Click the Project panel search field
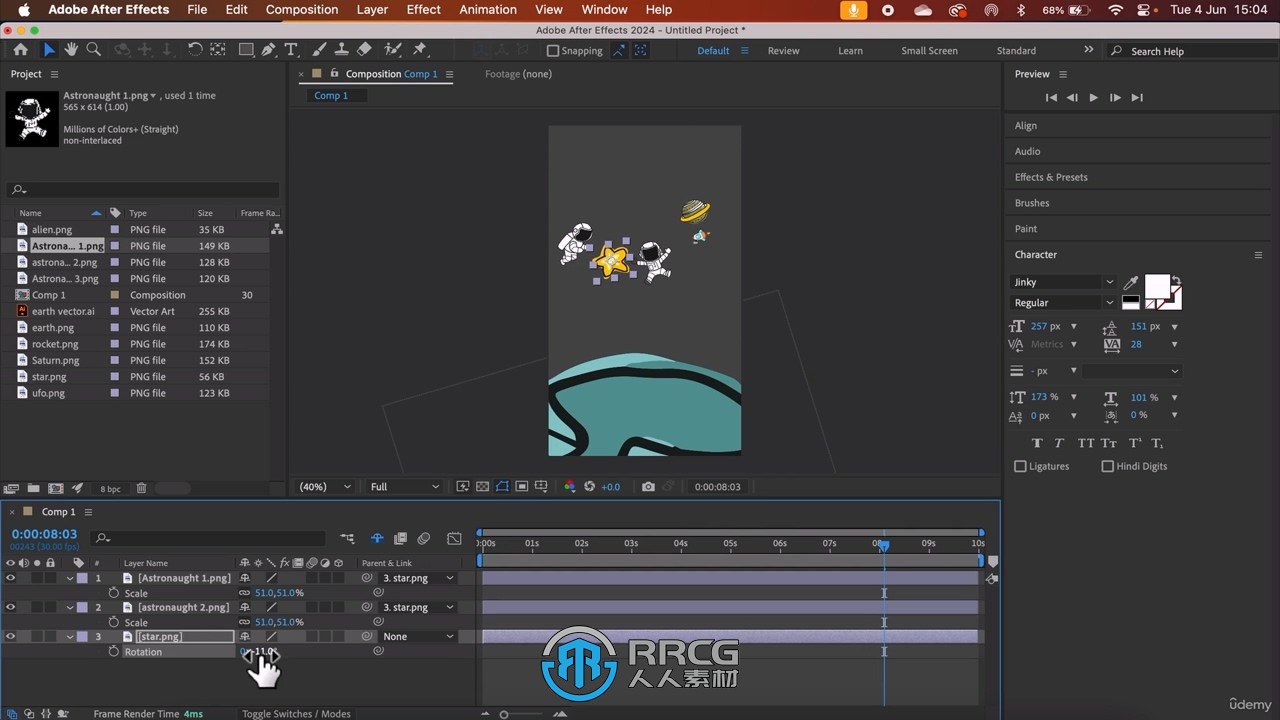Viewport: 1280px width, 720px height. click(x=144, y=190)
